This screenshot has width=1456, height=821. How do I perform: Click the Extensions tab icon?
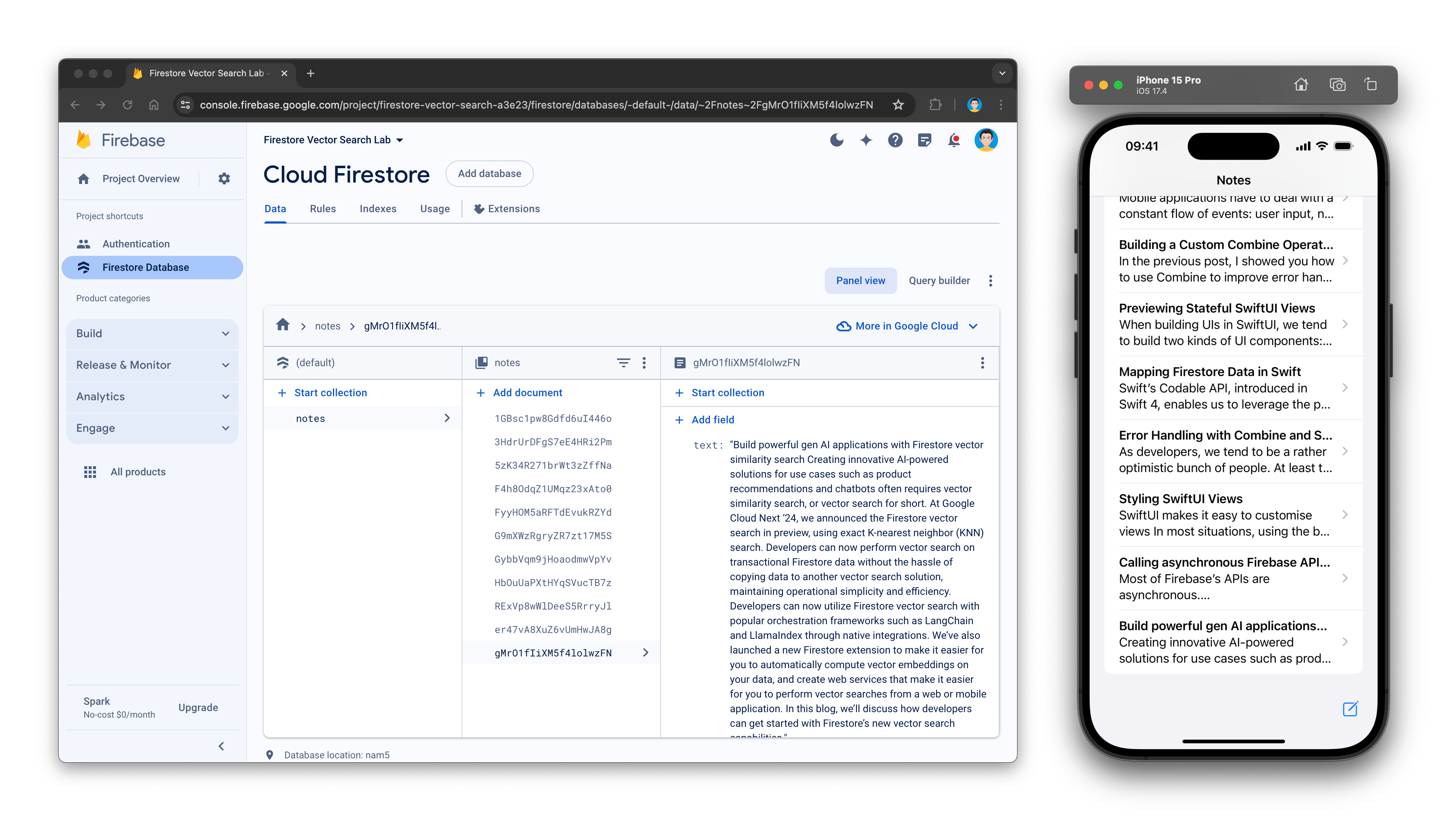coord(478,209)
